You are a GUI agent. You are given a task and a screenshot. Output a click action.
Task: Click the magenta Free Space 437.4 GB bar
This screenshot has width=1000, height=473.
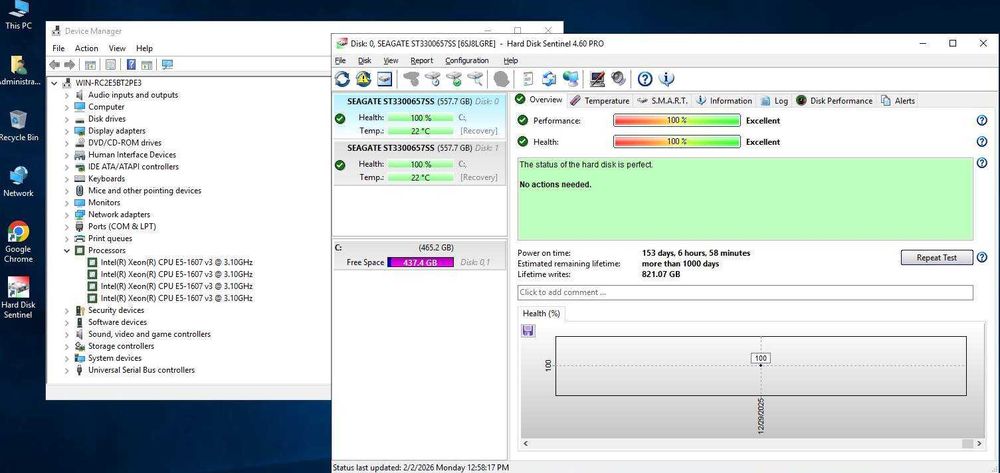coord(421,262)
